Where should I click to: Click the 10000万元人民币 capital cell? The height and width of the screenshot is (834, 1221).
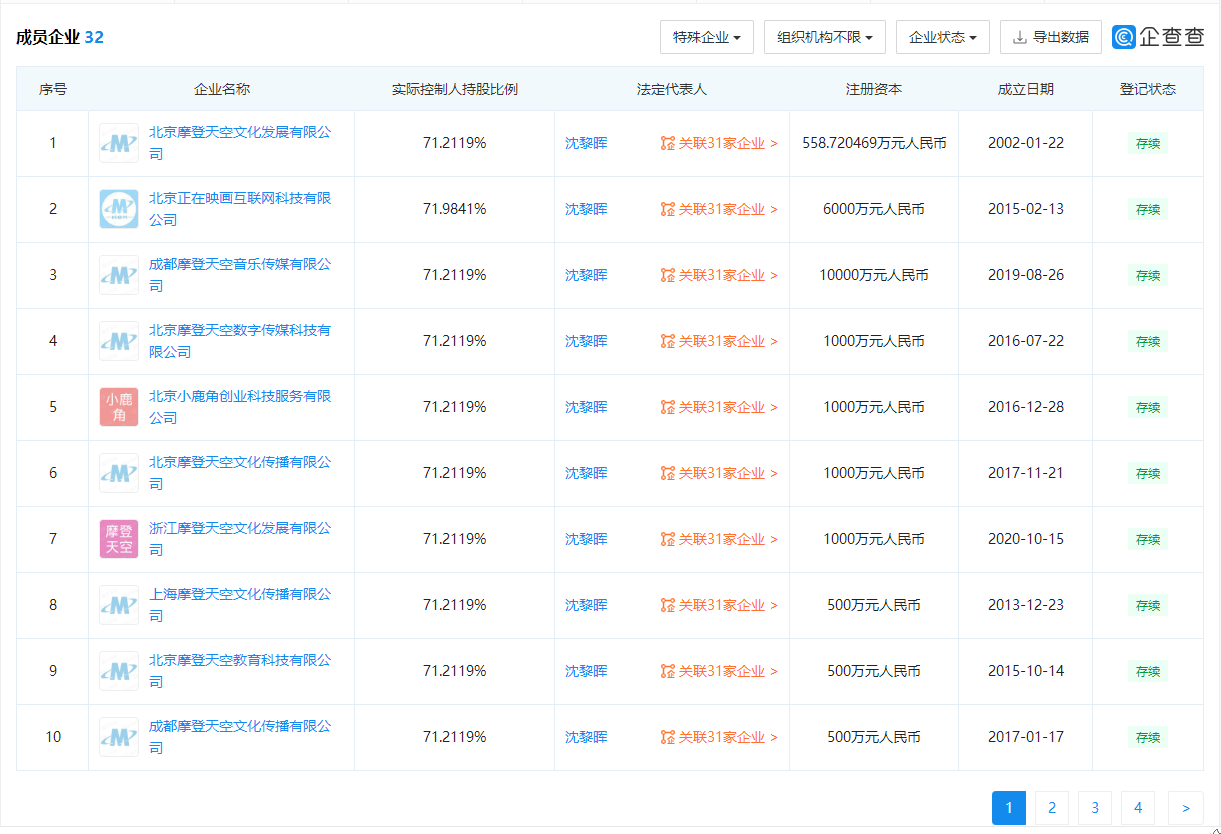pos(874,275)
